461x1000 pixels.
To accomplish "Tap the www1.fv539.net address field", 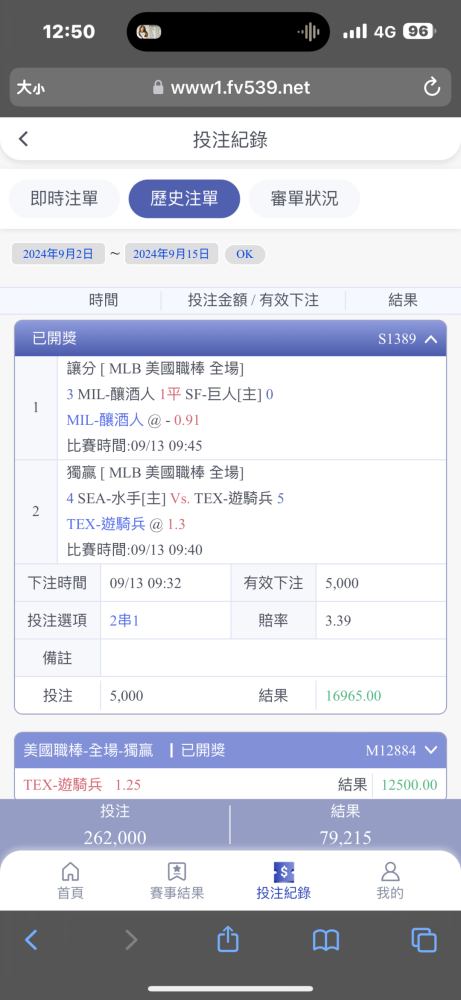I will pyautogui.click(x=231, y=87).
